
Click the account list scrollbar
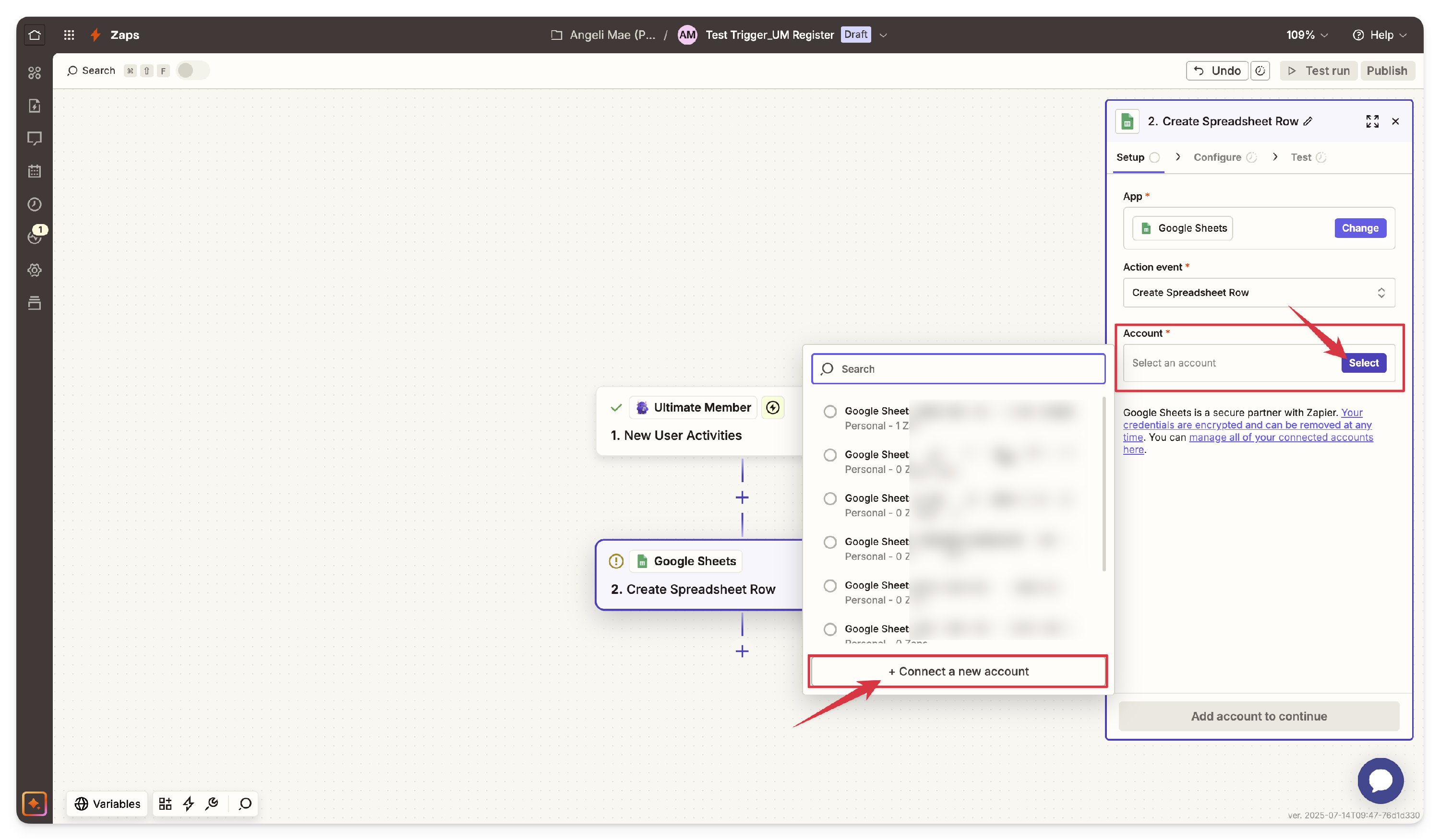click(x=1104, y=484)
